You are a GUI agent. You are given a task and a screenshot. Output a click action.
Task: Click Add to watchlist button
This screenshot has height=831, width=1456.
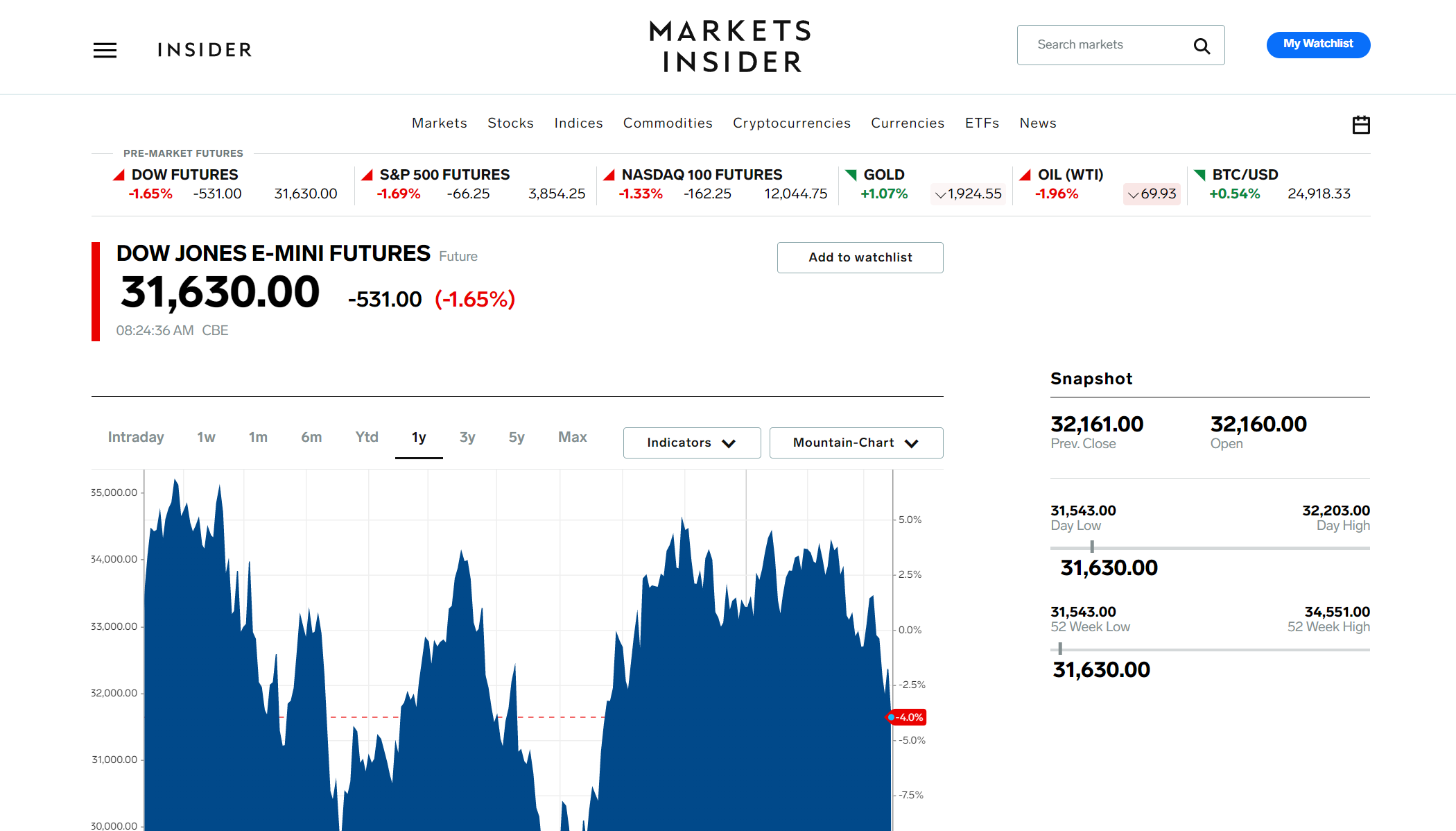coord(860,257)
